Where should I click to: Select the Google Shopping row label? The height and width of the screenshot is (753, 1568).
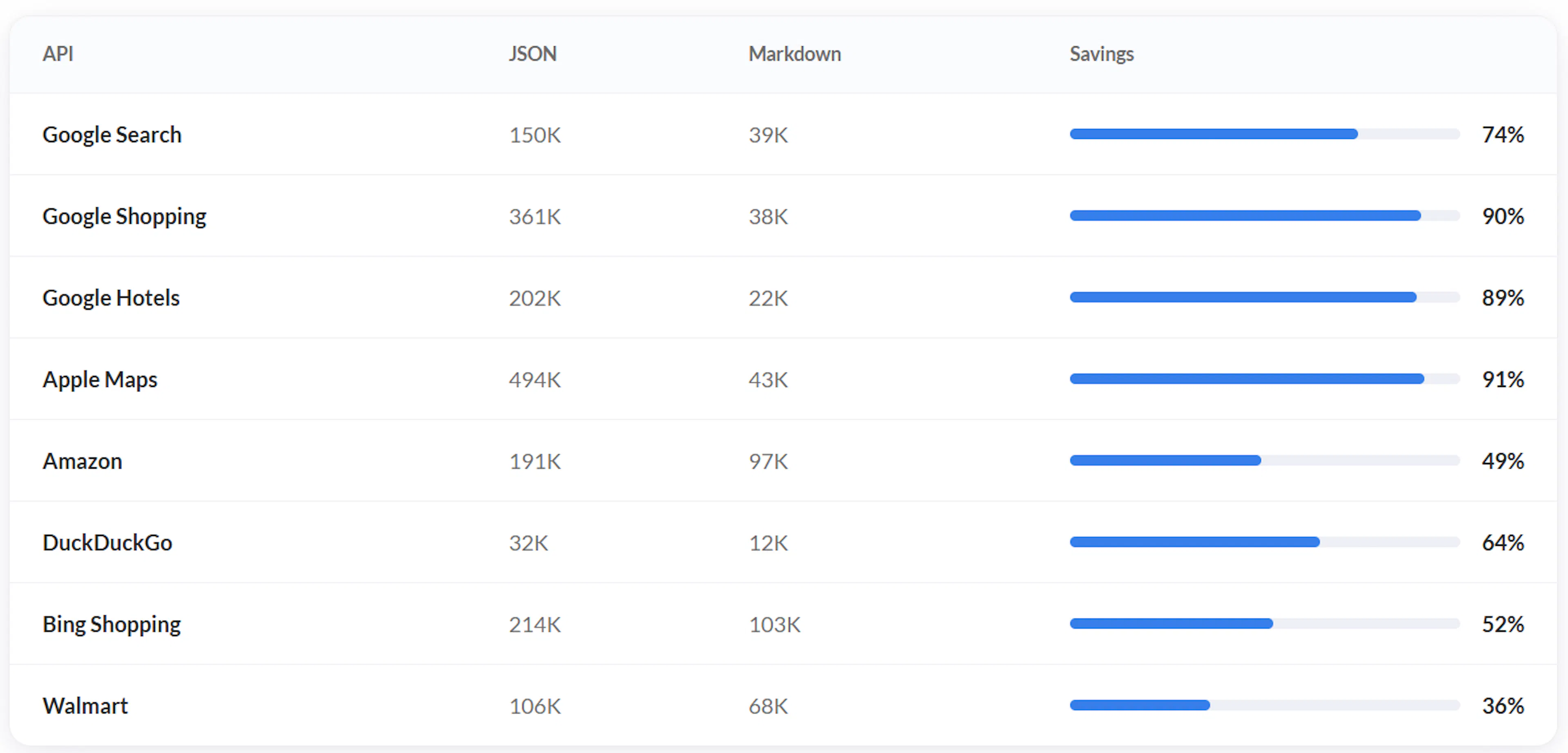[124, 216]
